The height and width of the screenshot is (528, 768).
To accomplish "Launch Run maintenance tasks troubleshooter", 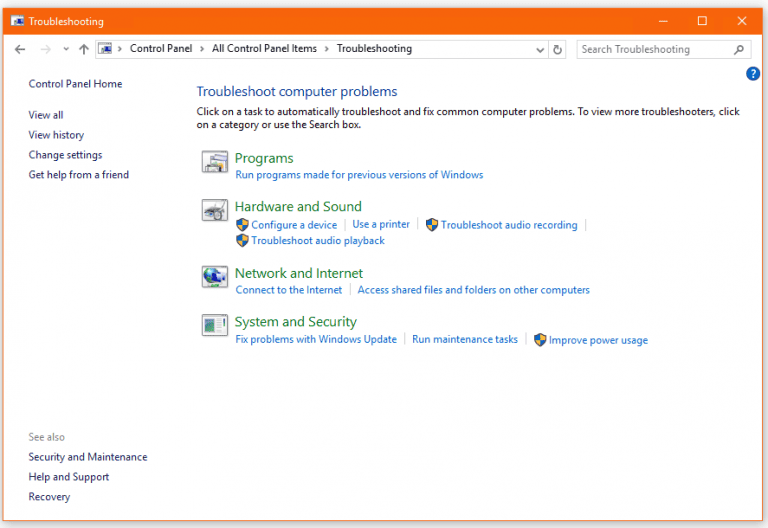I will pyautogui.click(x=465, y=340).
